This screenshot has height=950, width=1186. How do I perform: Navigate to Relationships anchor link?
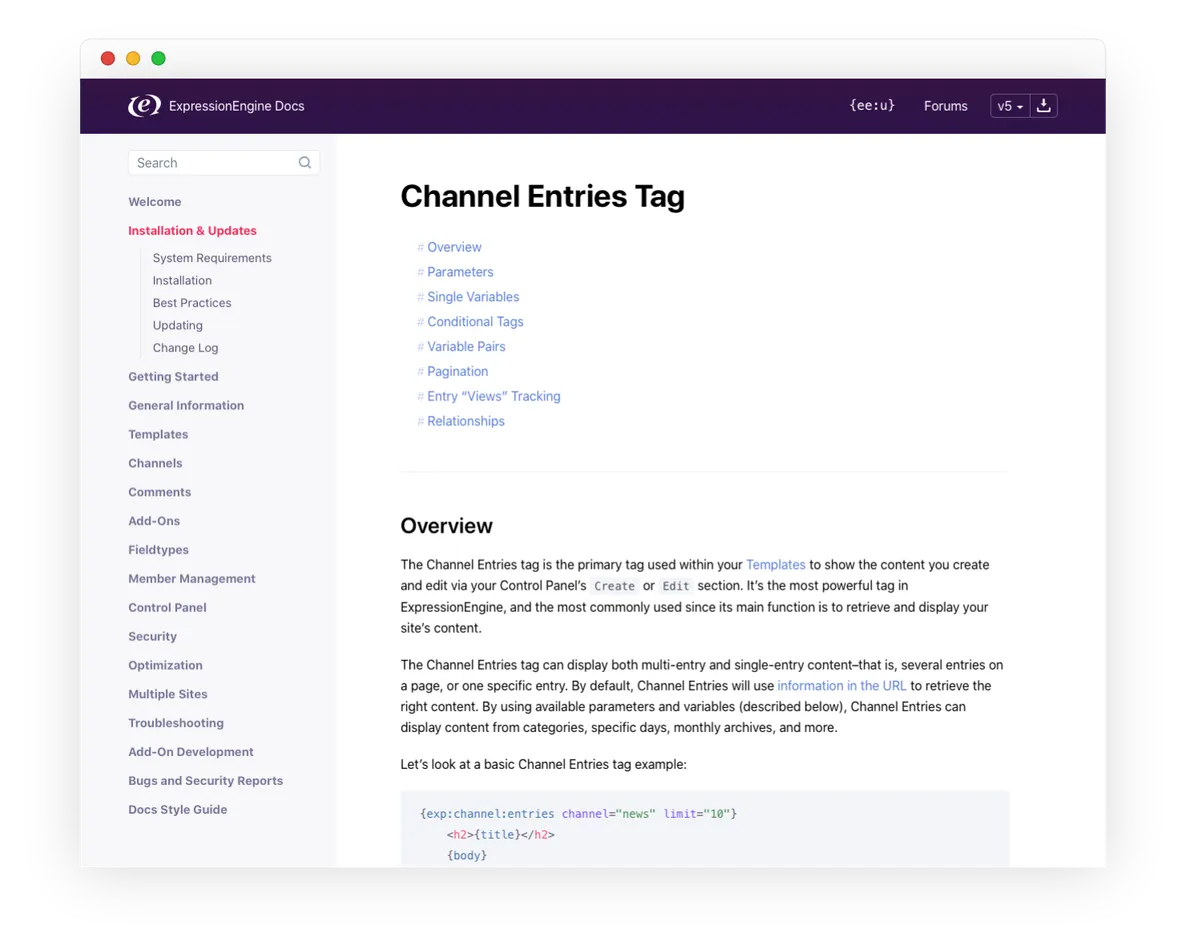point(465,422)
